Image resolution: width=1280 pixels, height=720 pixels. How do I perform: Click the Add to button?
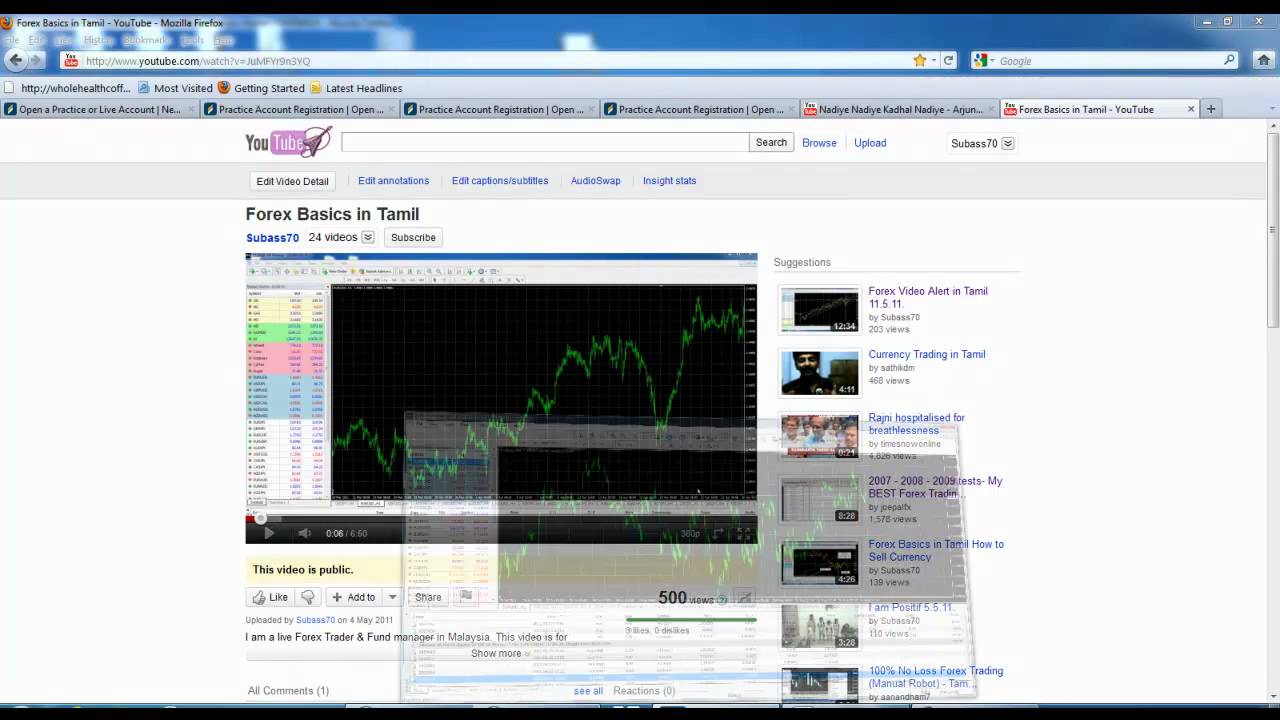click(354, 597)
